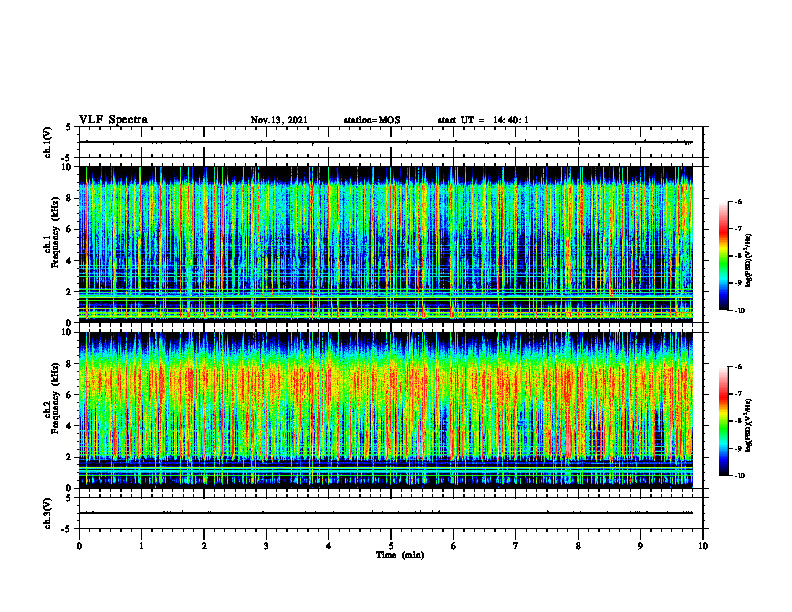Click the "-6" tick on ch.1 colorbar
This screenshot has height=612, width=792.
pyautogui.click(x=738, y=201)
